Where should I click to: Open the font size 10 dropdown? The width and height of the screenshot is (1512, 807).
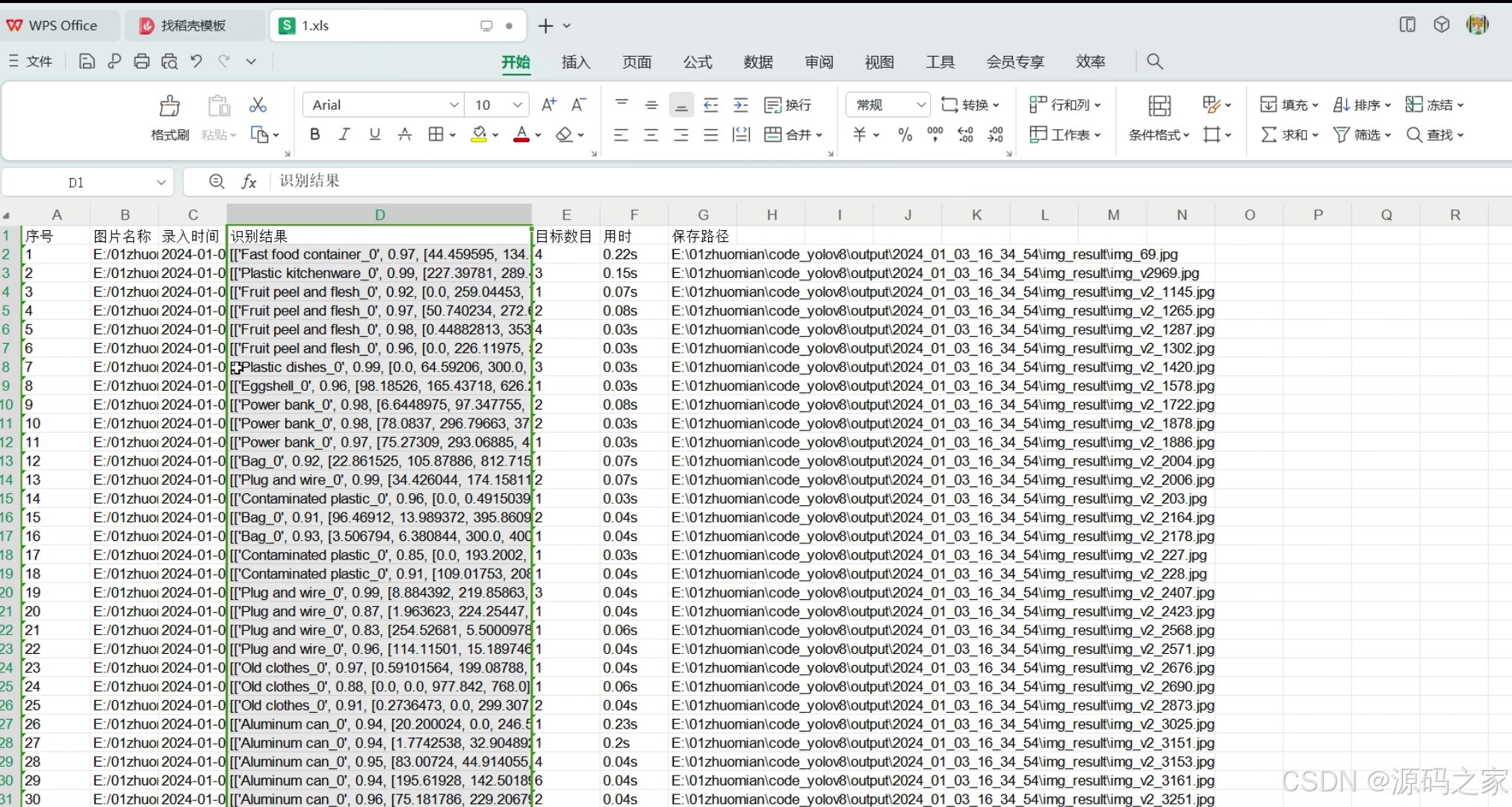[x=518, y=105]
